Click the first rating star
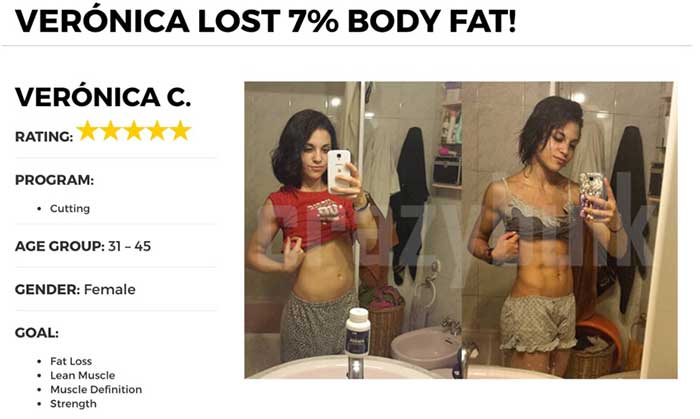This screenshot has height=419, width=700. tap(88, 131)
